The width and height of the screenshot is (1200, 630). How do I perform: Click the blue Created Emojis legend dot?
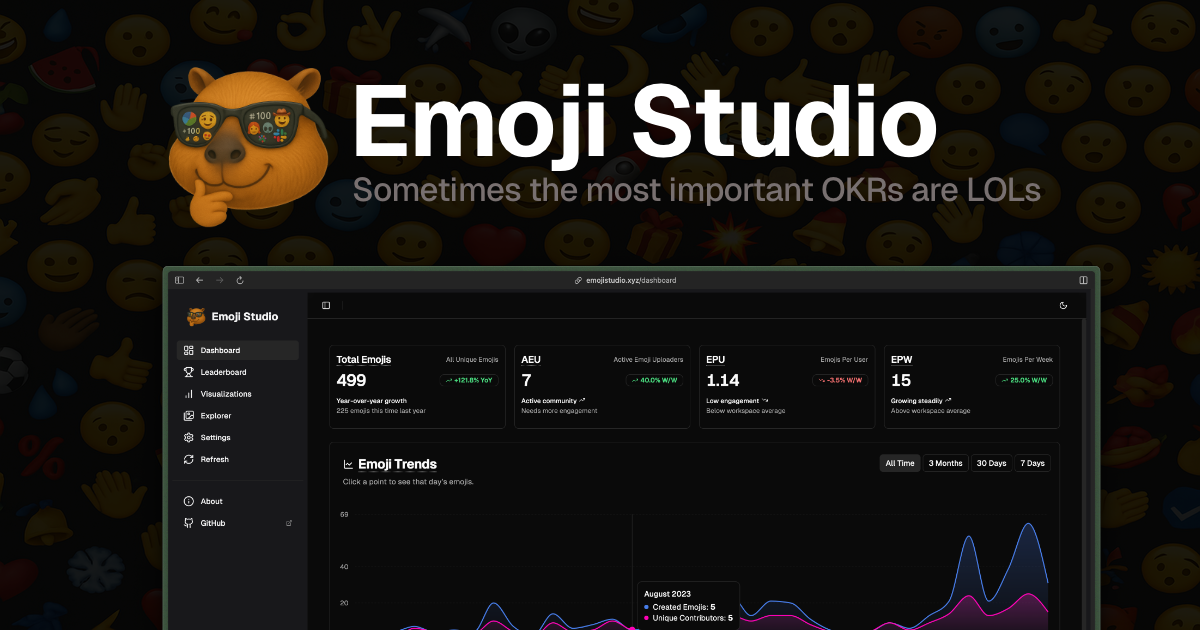[x=647, y=607]
